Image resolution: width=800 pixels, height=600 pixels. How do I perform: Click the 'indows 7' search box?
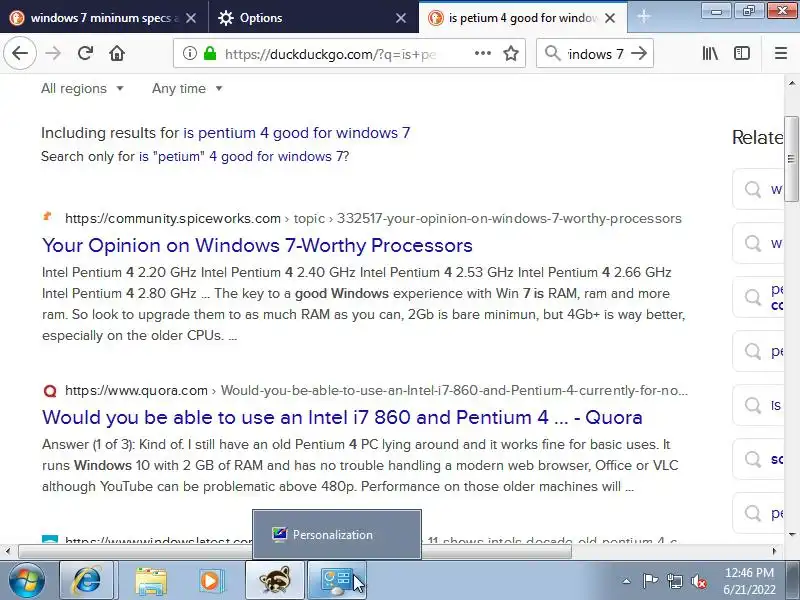pyautogui.click(x=595, y=54)
